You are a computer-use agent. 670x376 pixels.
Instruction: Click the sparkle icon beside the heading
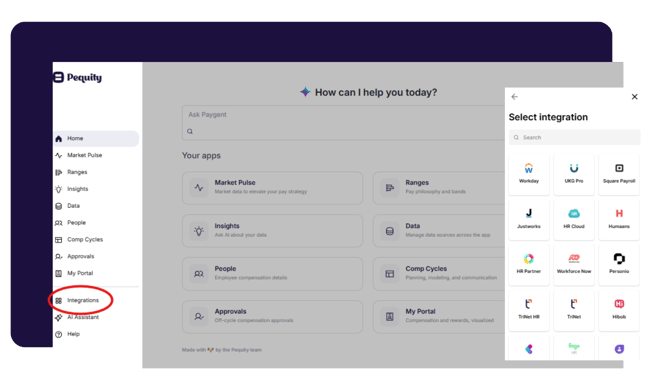[x=305, y=92]
